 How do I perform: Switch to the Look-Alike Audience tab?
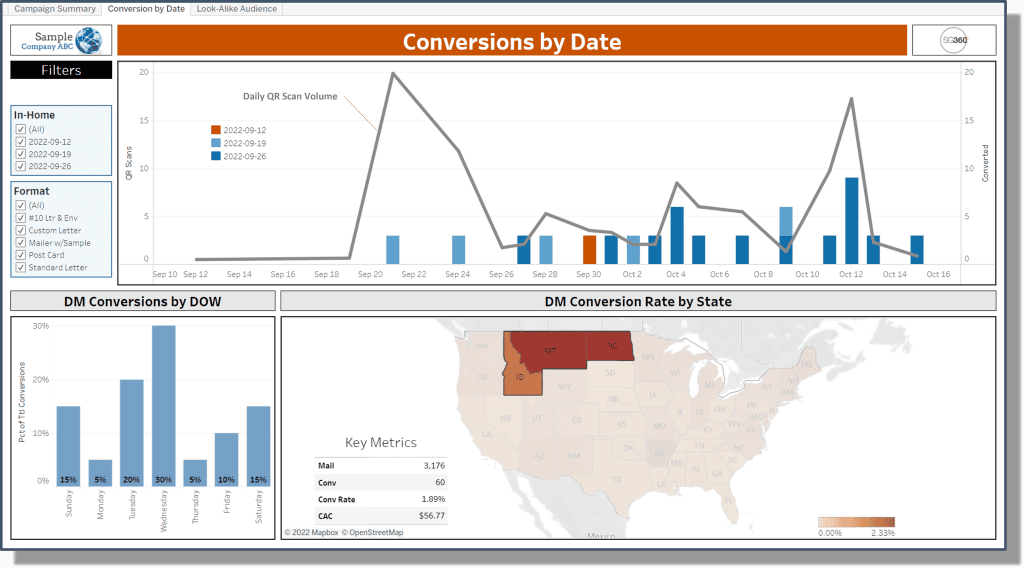click(236, 8)
